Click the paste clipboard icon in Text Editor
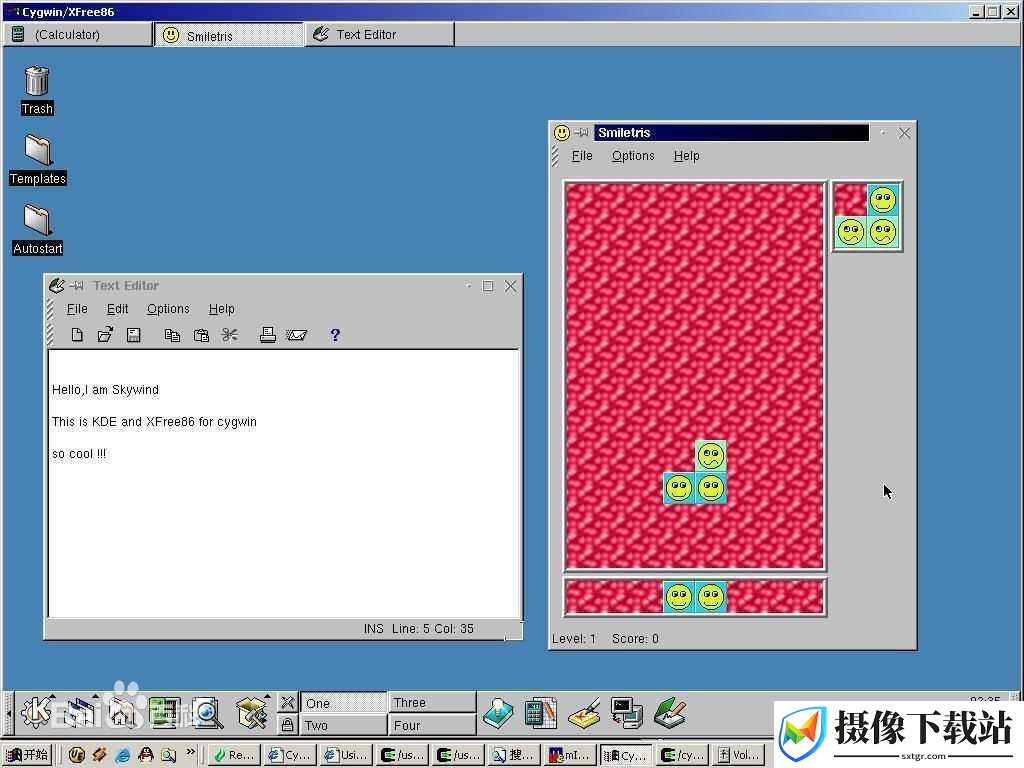This screenshot has height=768, width=1024. (x=201, y=335)
